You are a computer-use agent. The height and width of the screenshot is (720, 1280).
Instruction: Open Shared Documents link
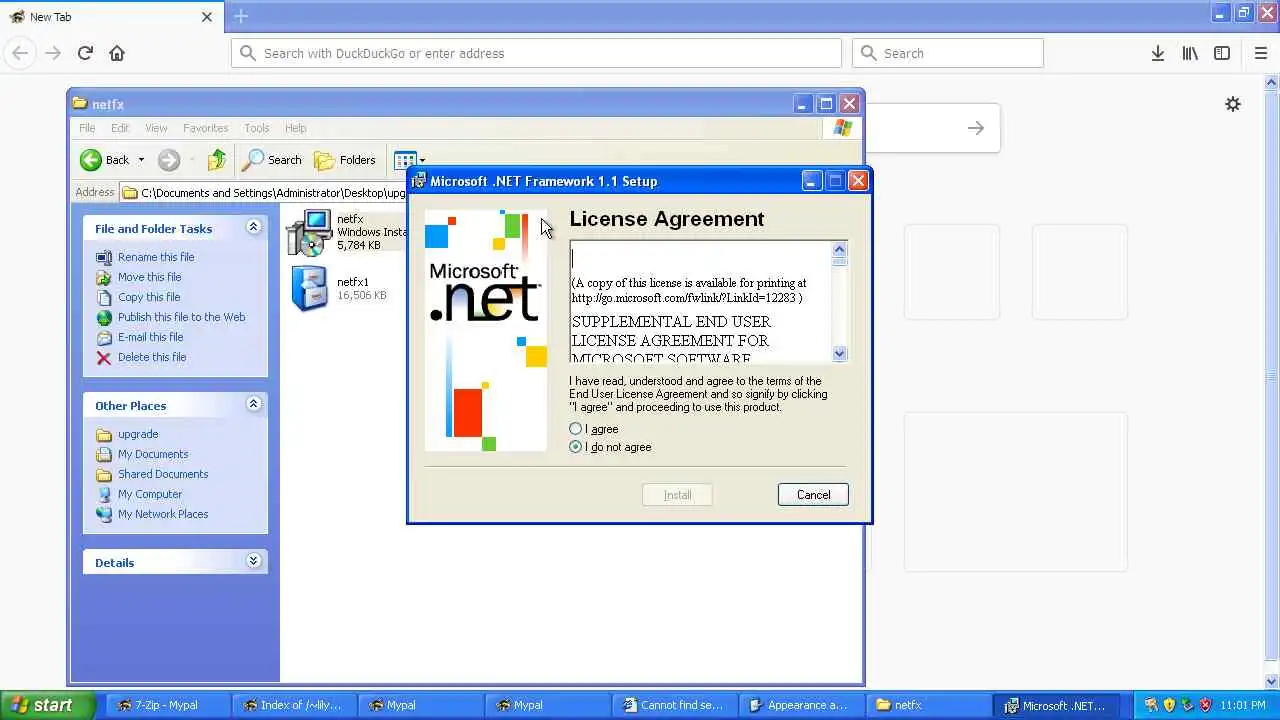coord(163,474)
